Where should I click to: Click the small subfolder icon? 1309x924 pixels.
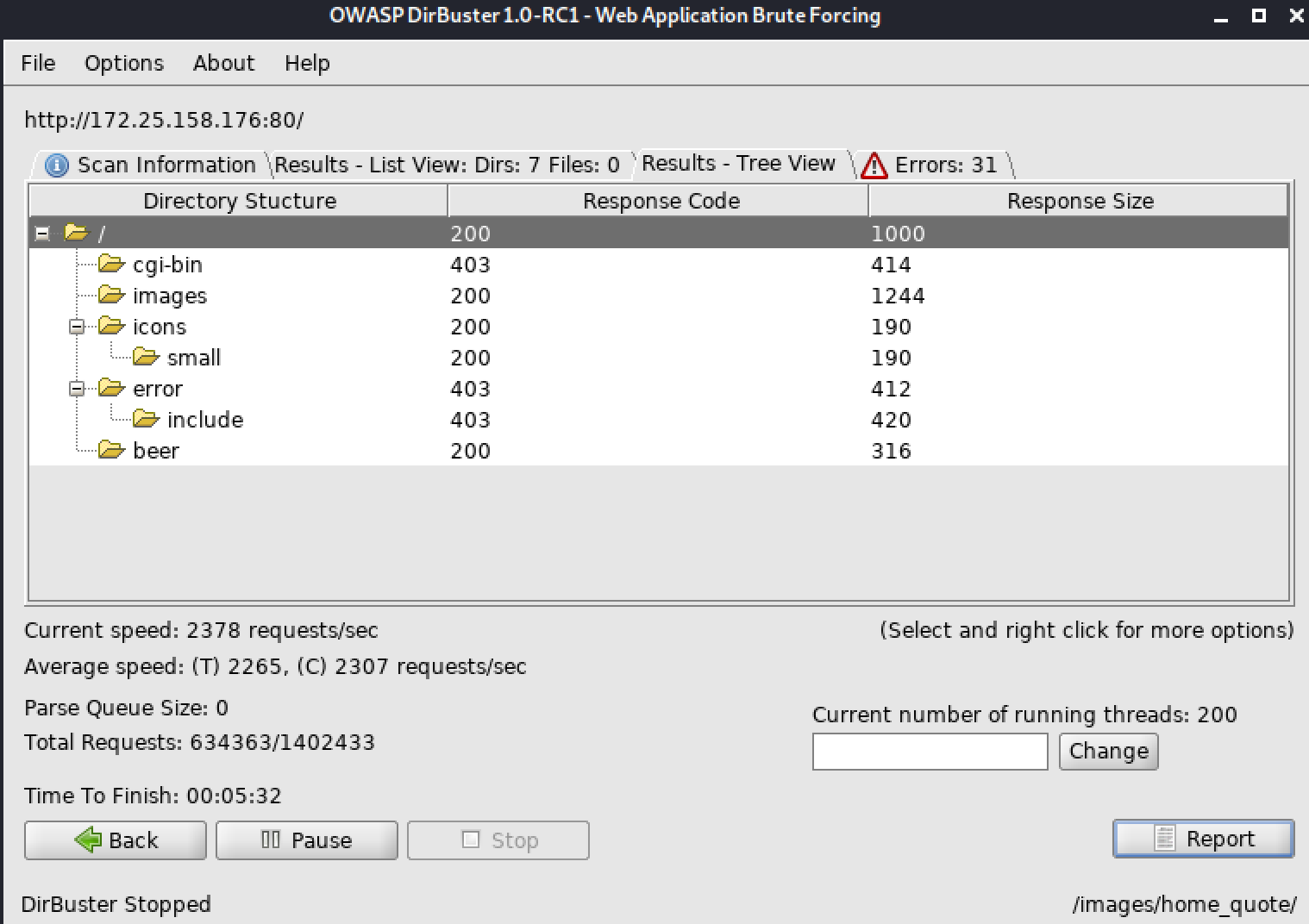click(146, 357)
